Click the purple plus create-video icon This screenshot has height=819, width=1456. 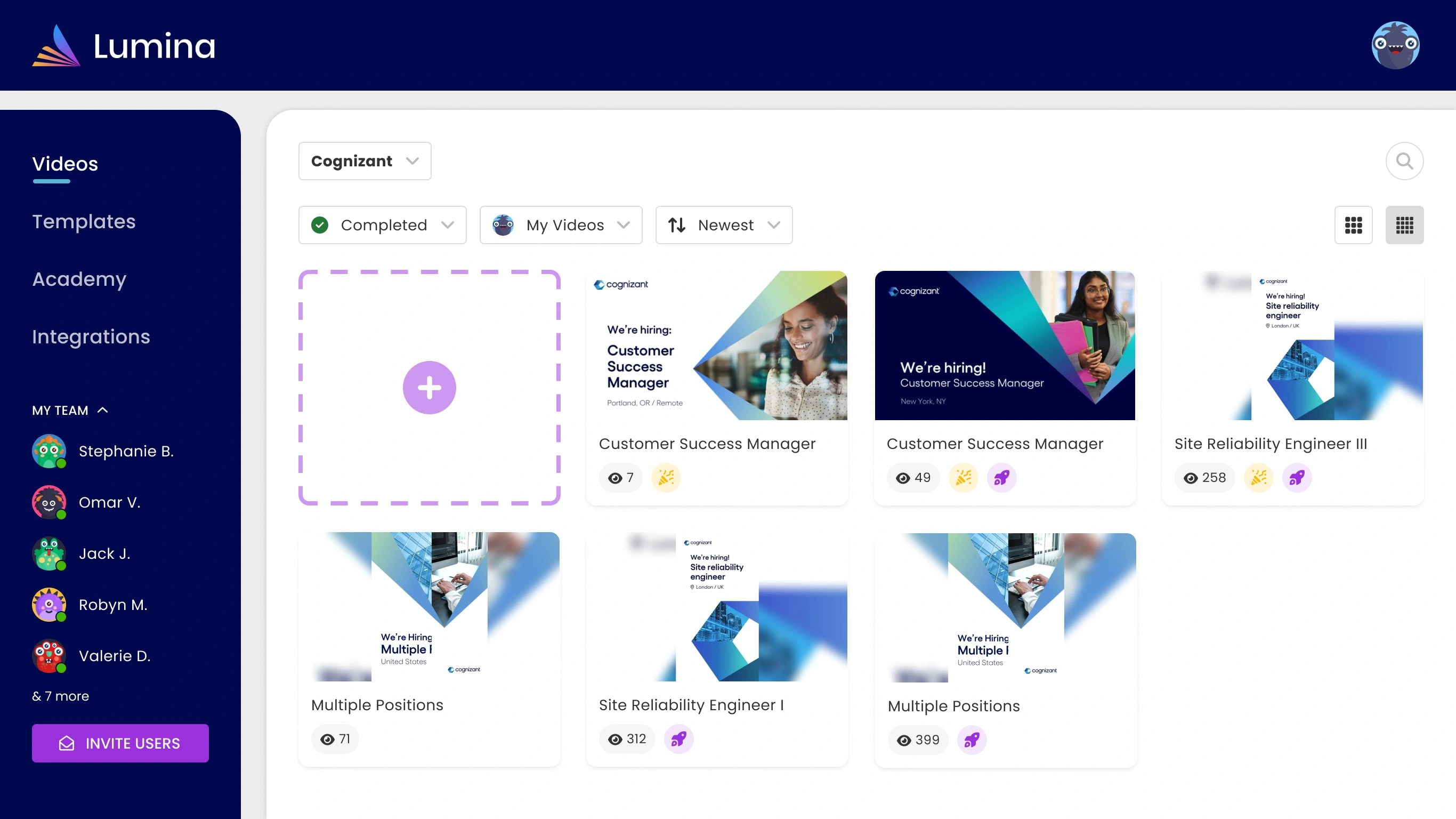point(429,388)
